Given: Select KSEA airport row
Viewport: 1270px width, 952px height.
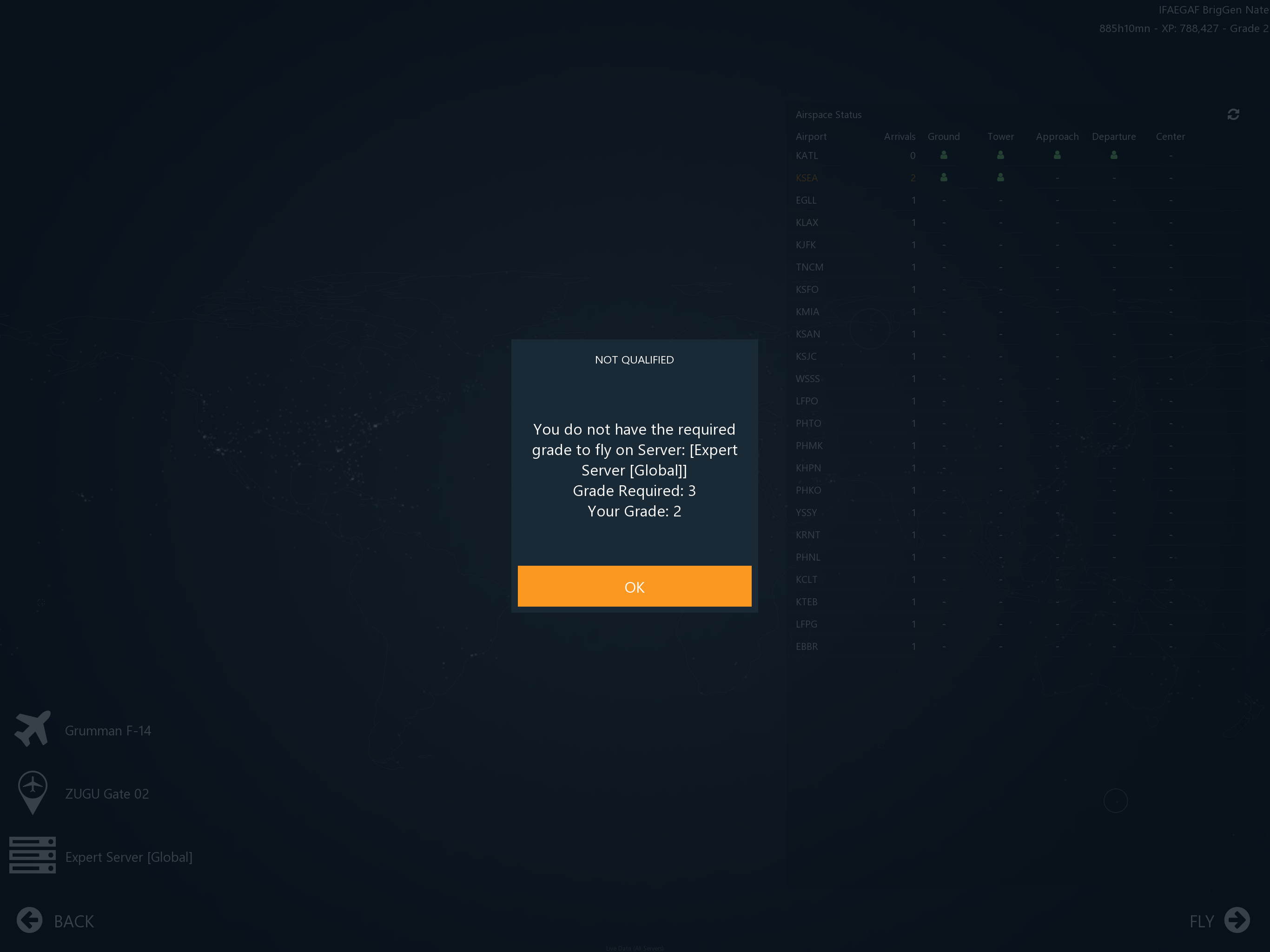Looking at the screenshot, I should pos(806,178).
